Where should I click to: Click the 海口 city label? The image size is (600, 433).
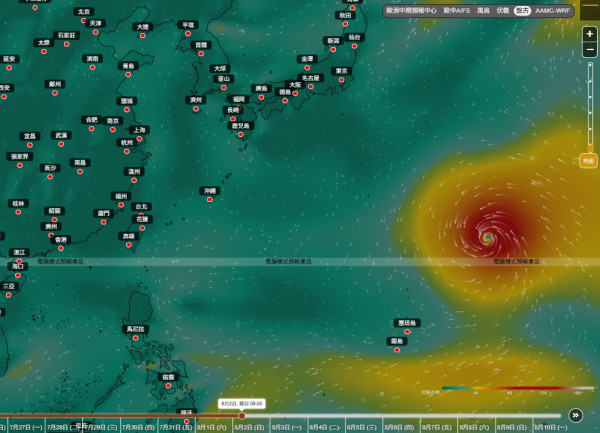click(18, 266)
